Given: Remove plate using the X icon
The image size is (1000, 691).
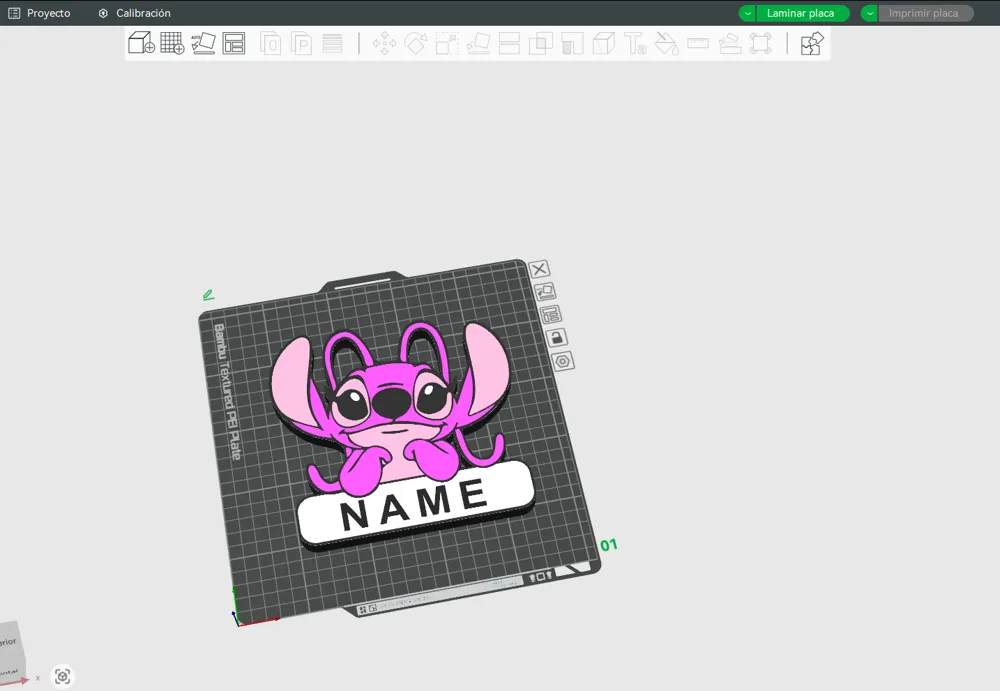Looking at the screenshot, I should point(540,269).
